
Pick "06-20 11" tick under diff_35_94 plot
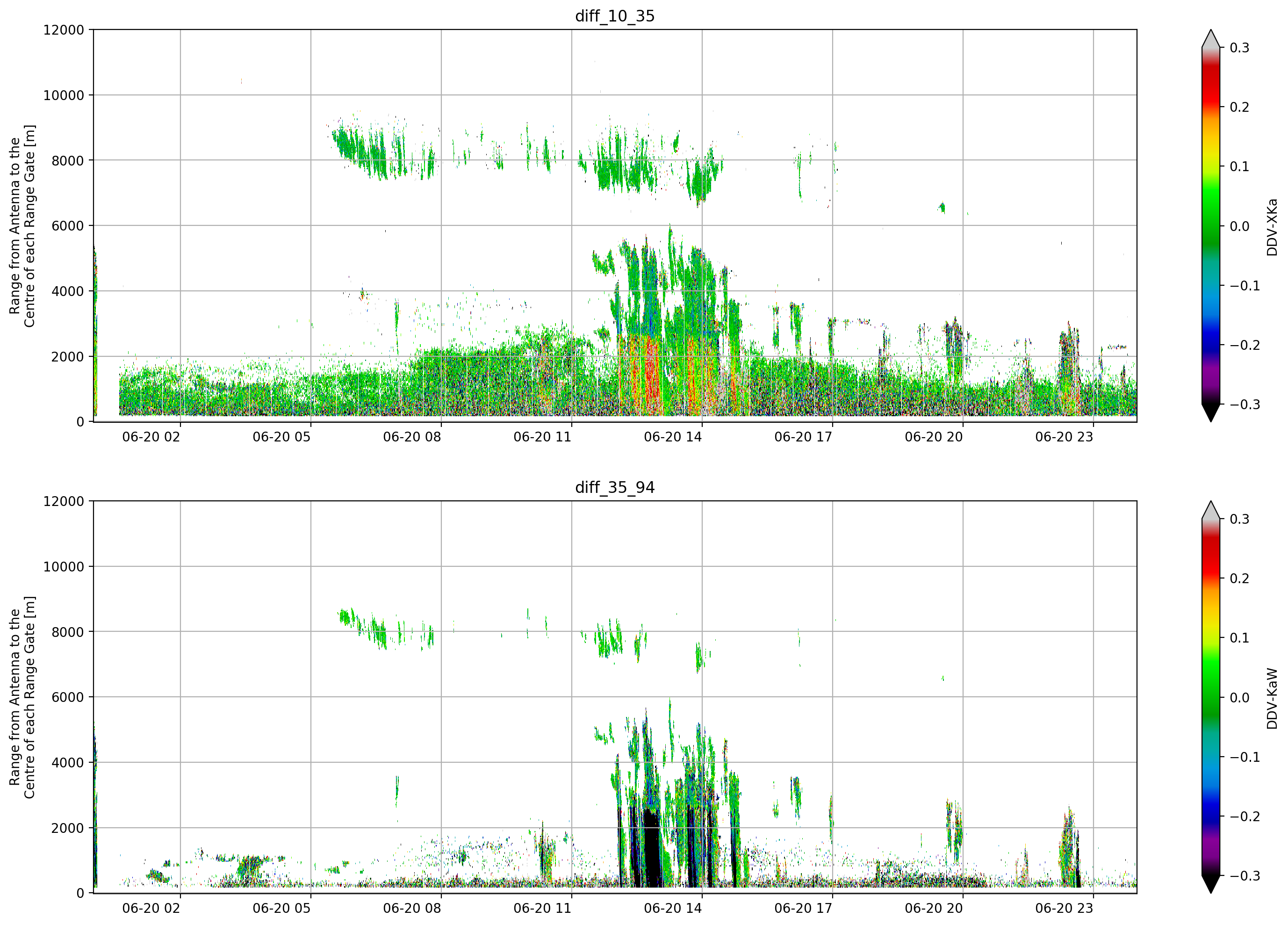(542, 909)
